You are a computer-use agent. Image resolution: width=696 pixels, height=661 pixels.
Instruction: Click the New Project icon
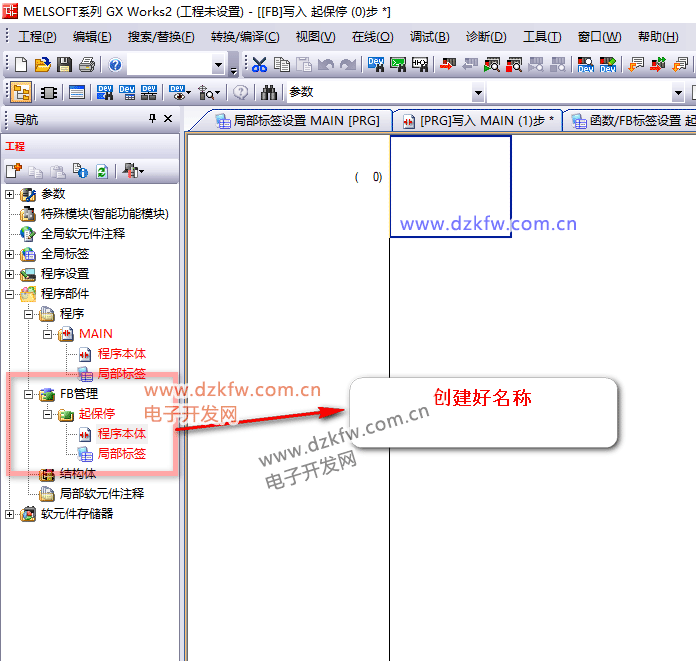click(21, 65)
